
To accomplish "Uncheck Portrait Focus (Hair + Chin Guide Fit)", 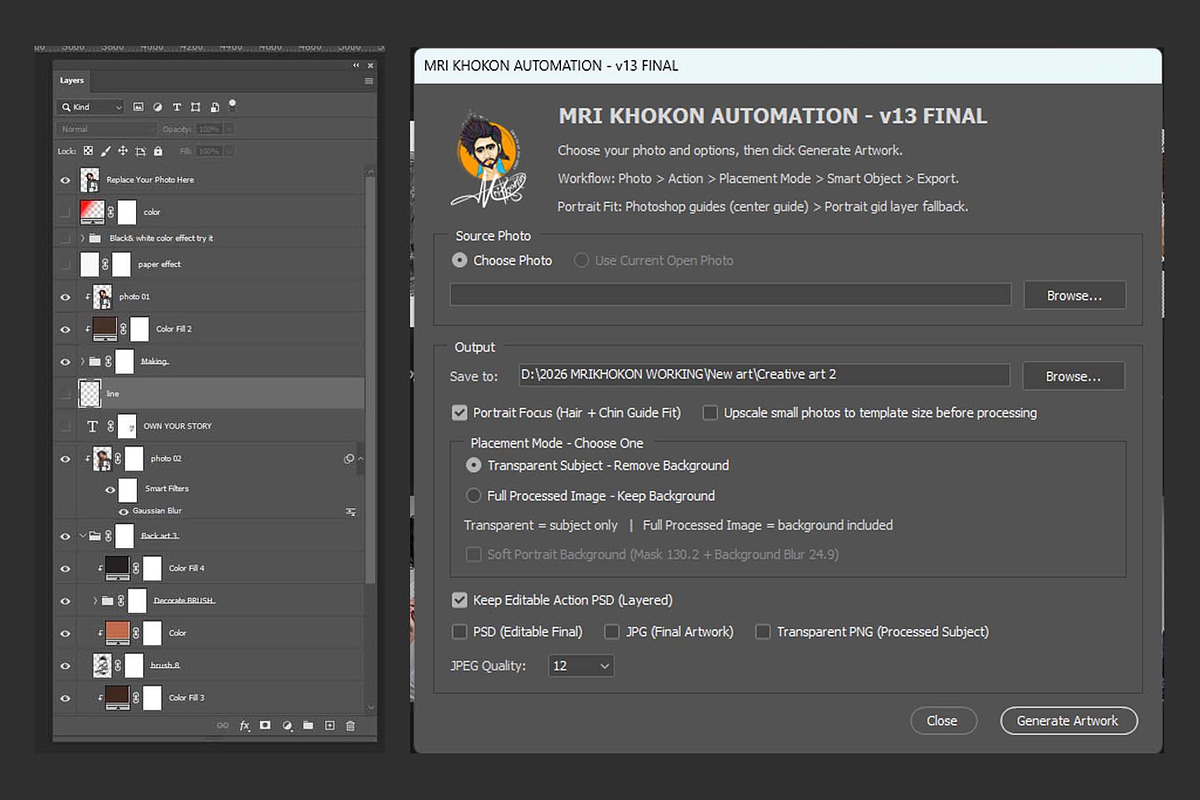I will point(460,412).
